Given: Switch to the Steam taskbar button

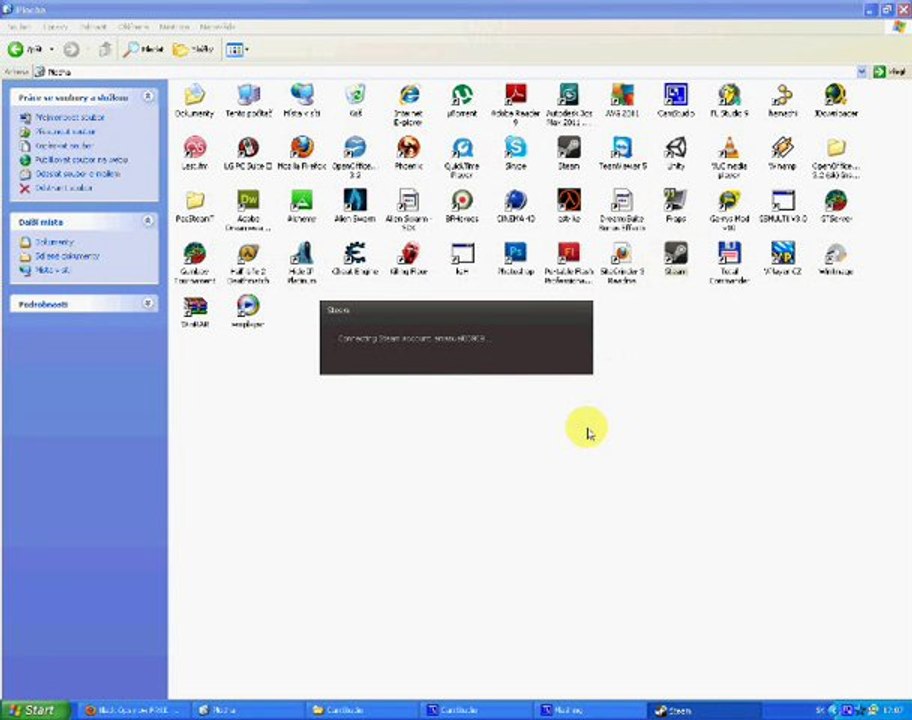Looking at the screenshot, I should click(x=703, y=711).
